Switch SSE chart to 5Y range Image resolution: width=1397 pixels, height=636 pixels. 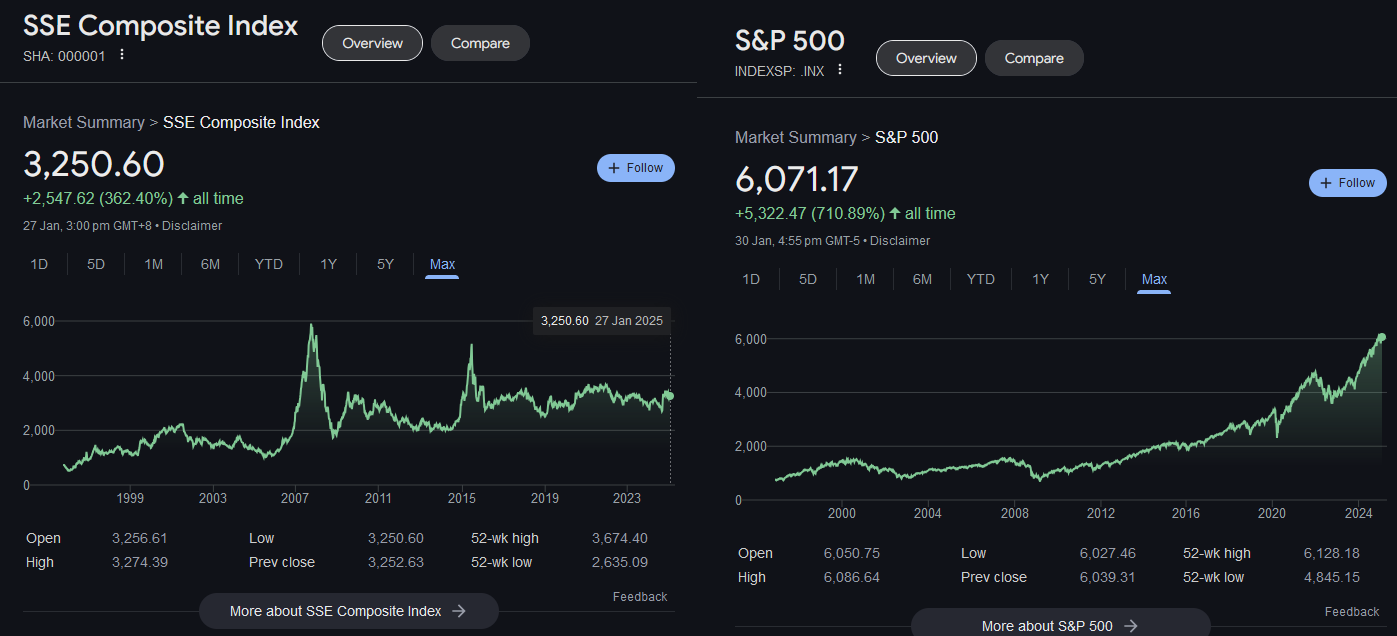(x=385, y=264)
